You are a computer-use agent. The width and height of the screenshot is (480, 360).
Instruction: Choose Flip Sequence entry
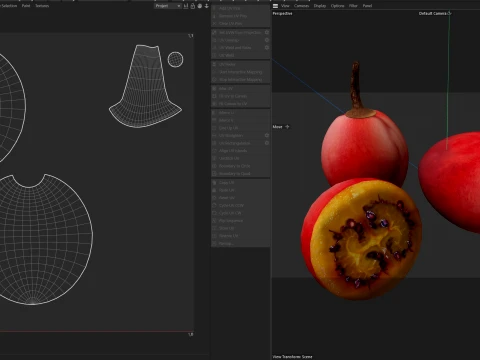pyautogui.click(x=241, y=221)
